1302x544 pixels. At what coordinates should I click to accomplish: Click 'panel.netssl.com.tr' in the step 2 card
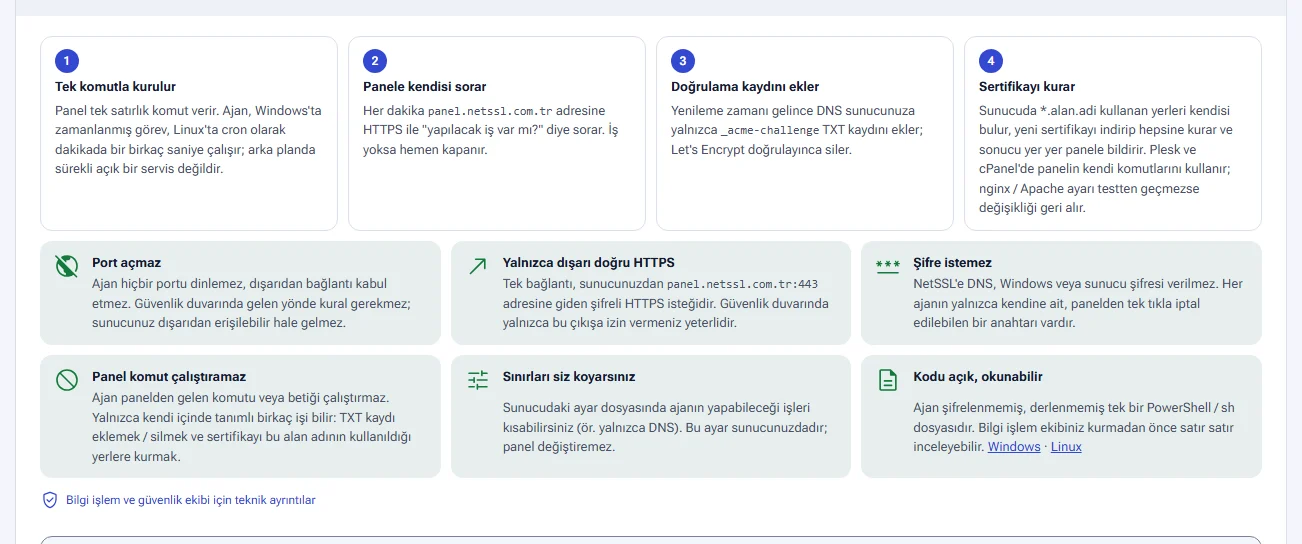coord(490,111)
